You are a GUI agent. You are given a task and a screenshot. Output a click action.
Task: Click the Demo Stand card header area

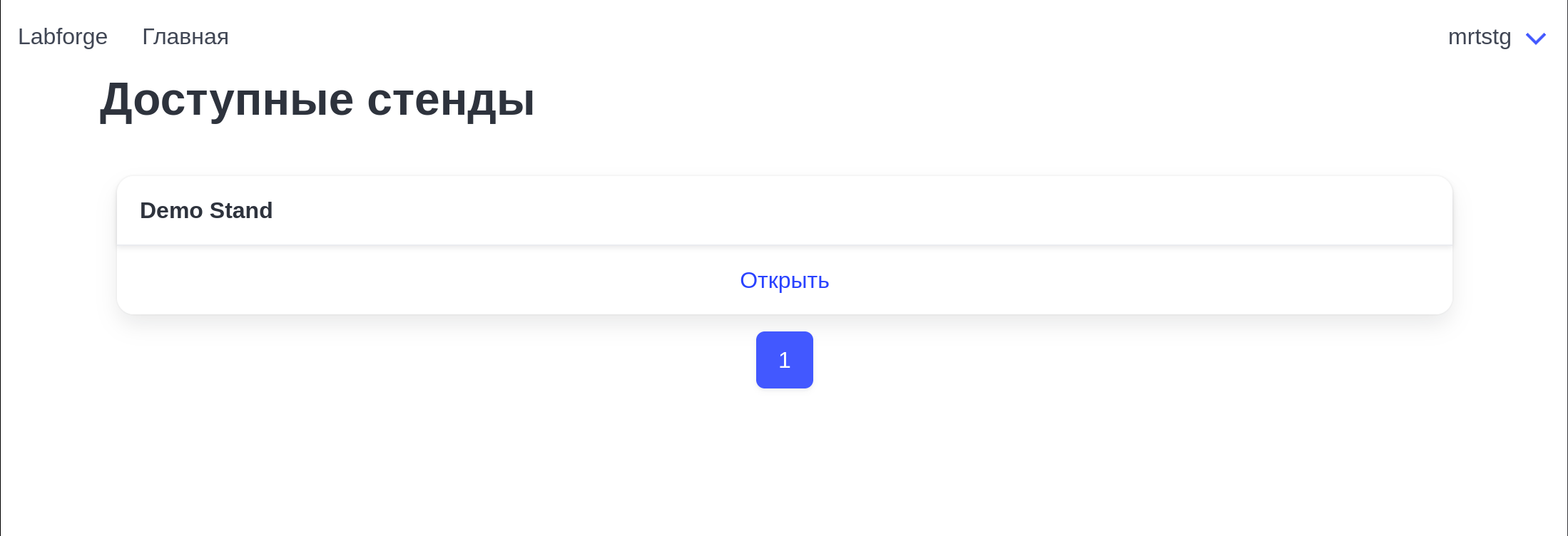784,211
